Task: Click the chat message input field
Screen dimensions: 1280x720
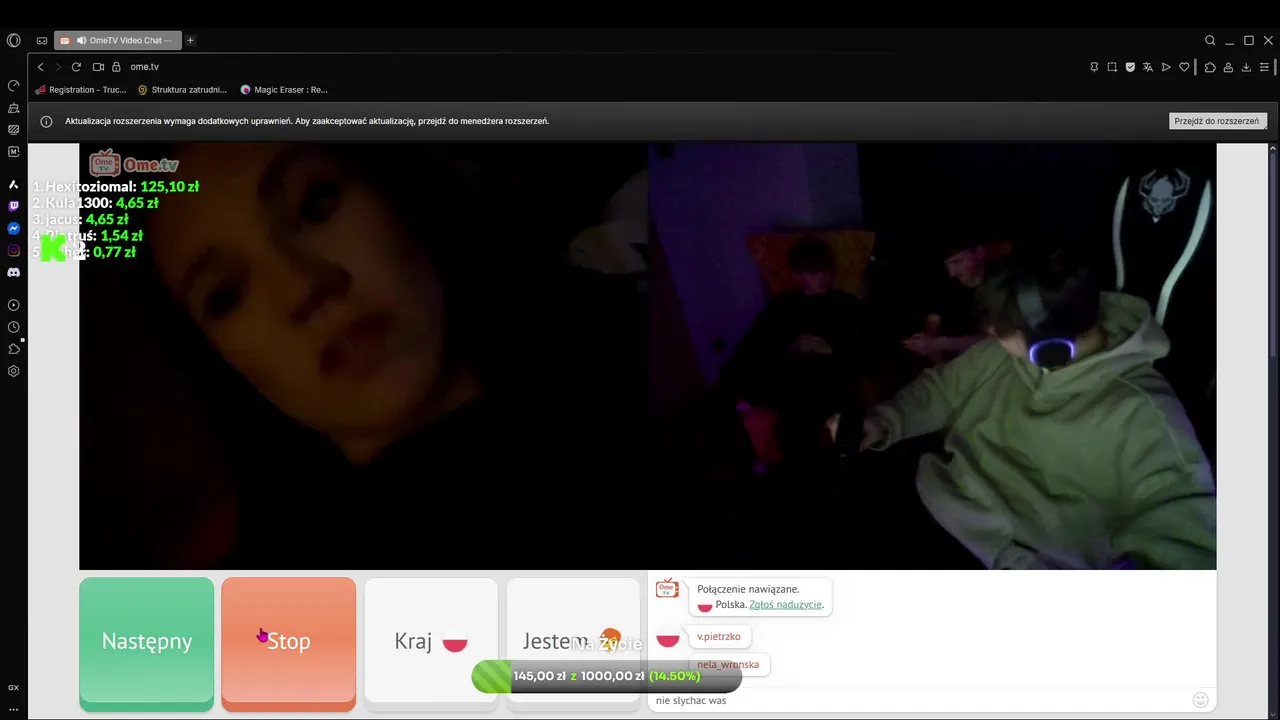Action: coord(920,700)
